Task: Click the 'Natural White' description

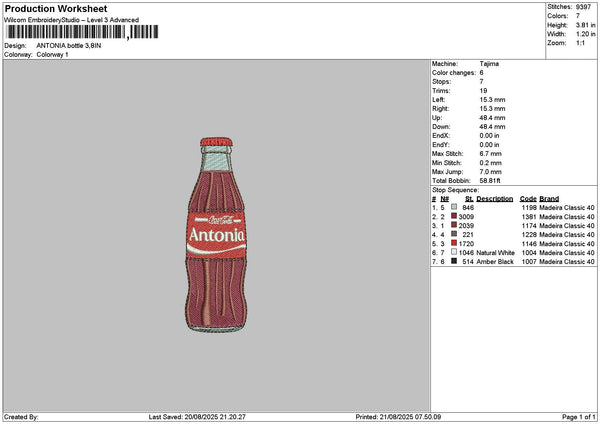Action: tap(496, 253)
